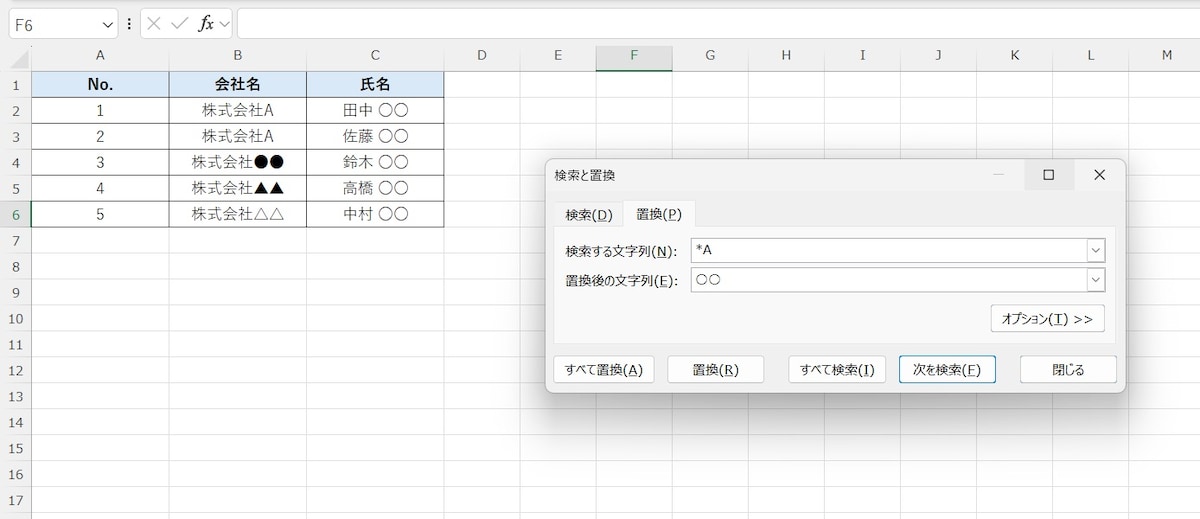Click the select-all corner of the sheet
The height and width of the screenshot is (519, 1200).
pos(15,56)
